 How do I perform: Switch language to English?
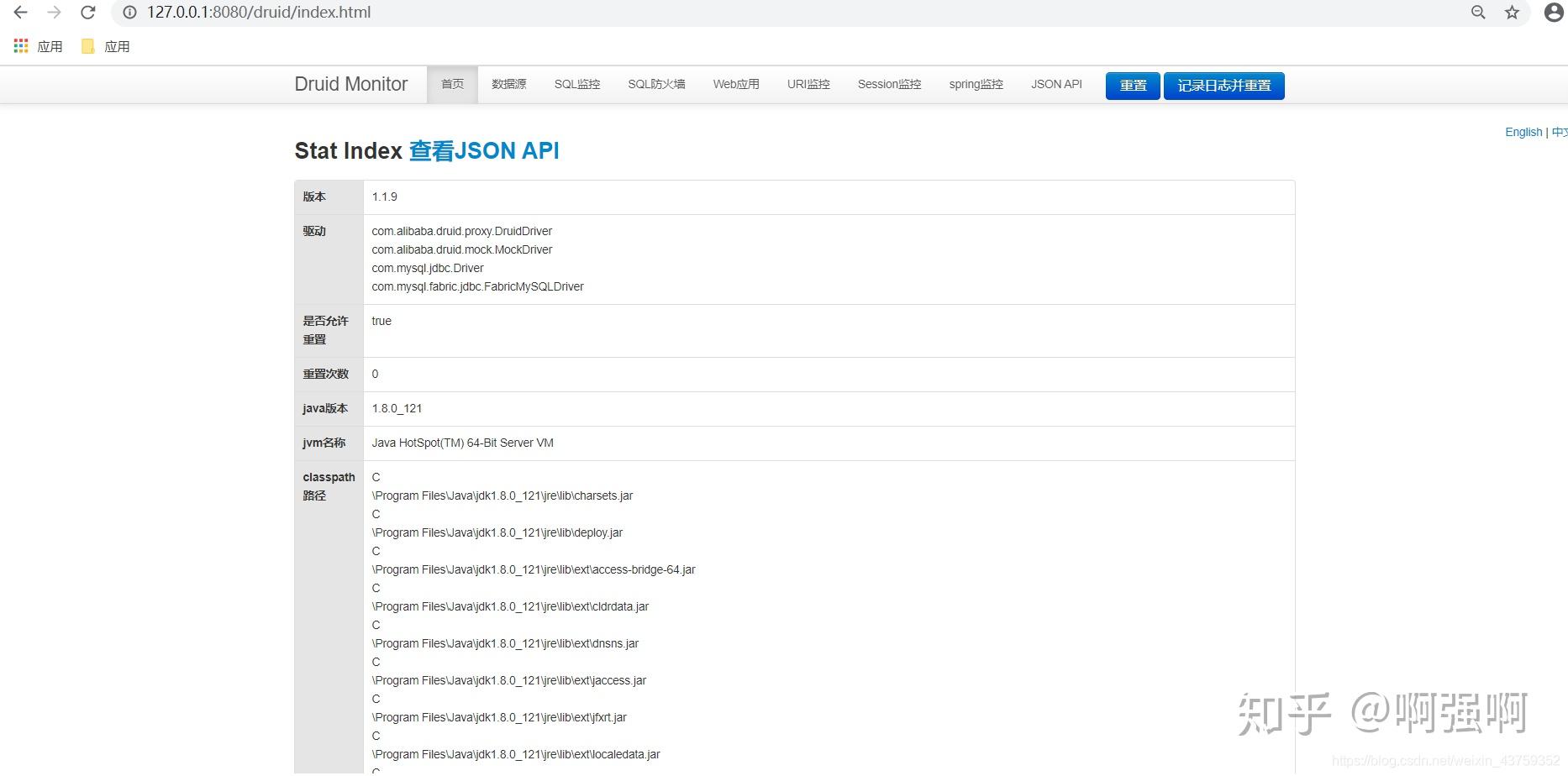(x=1523, y=132)
